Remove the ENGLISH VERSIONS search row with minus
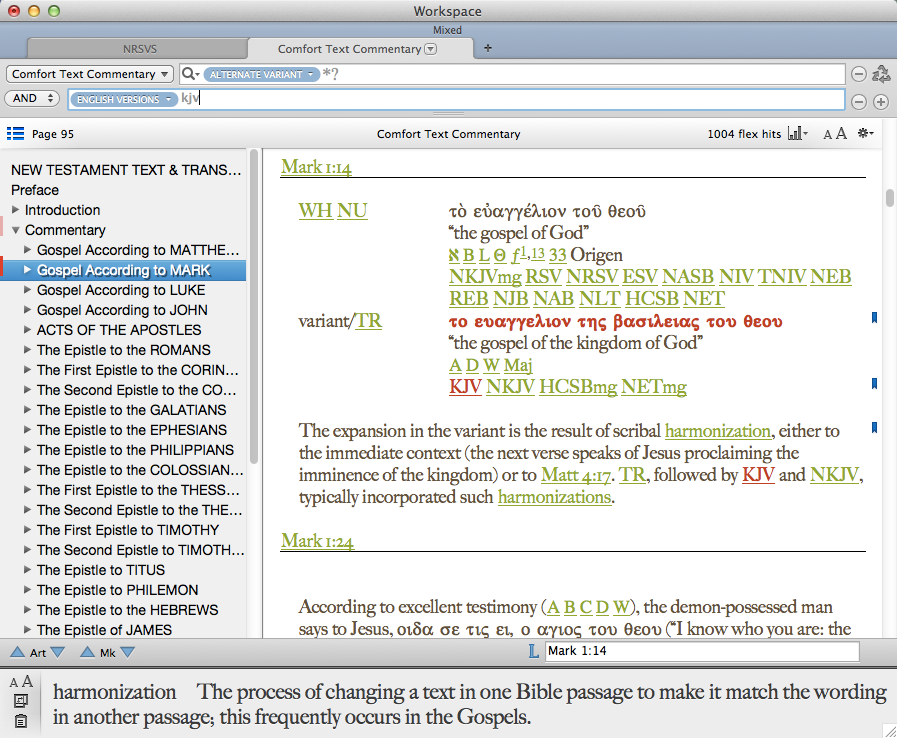 [858, 102]
